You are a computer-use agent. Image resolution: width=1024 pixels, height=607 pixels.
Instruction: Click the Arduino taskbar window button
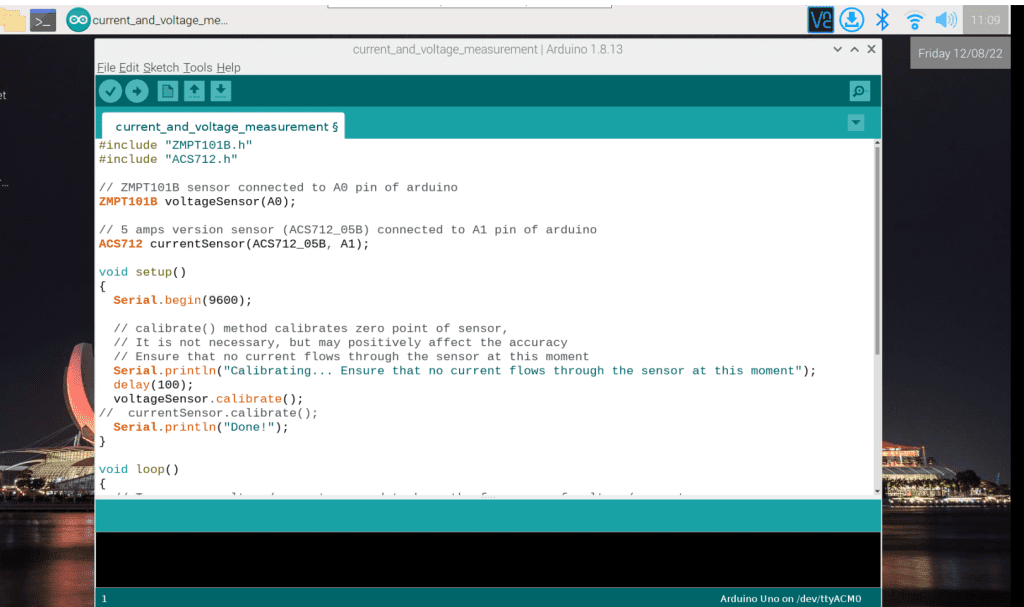click(x=148, y=20)
